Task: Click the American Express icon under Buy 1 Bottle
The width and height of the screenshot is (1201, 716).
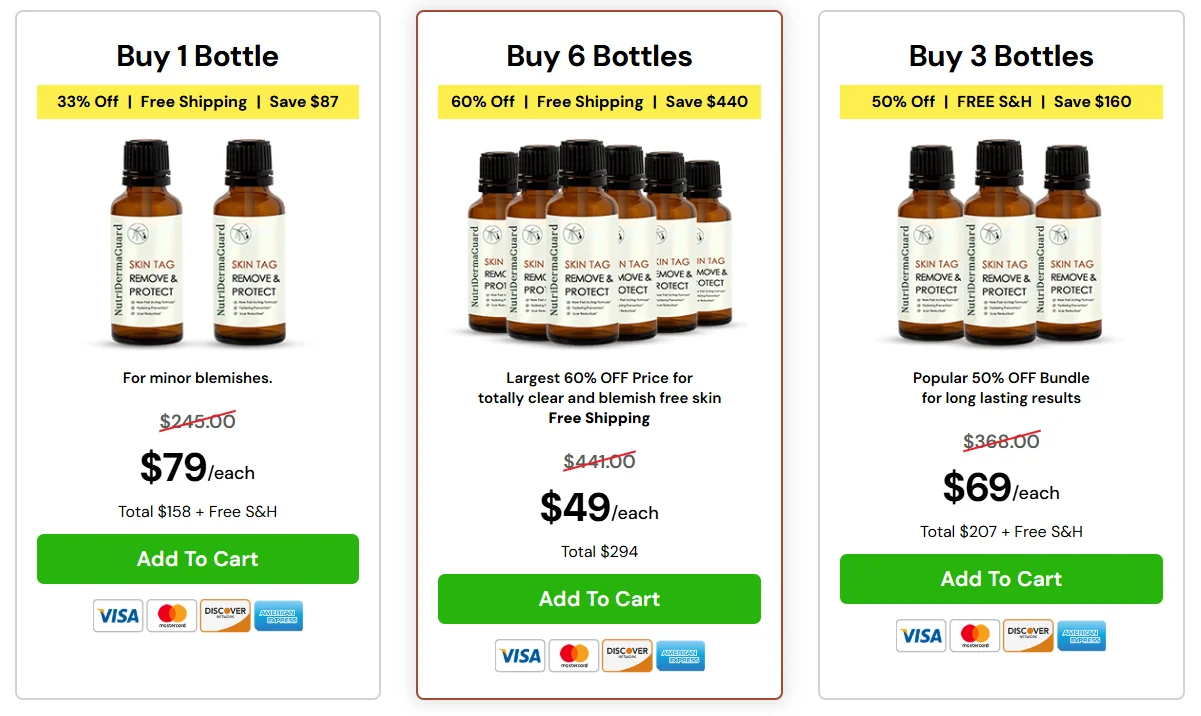Action: [278, 617]
